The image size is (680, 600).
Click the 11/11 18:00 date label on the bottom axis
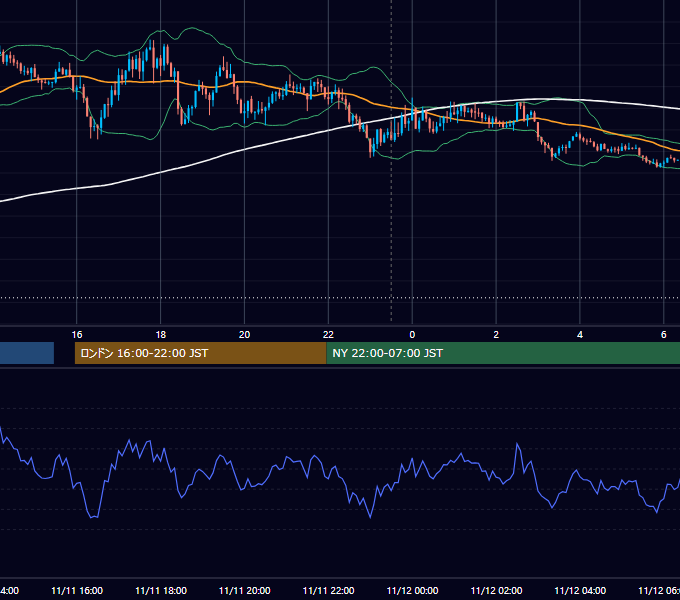coord(161,590)
